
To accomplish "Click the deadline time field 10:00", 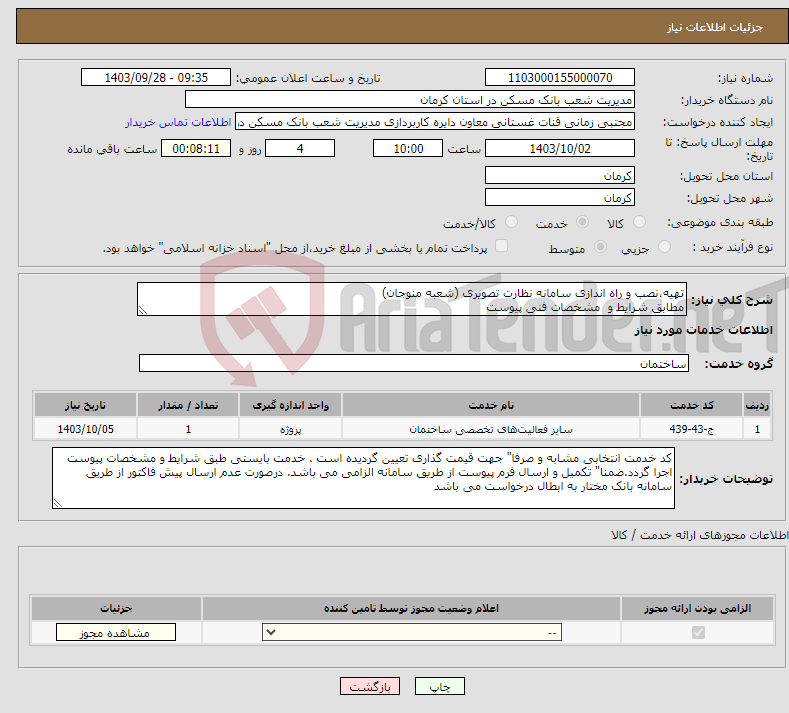I will (408, 148).
